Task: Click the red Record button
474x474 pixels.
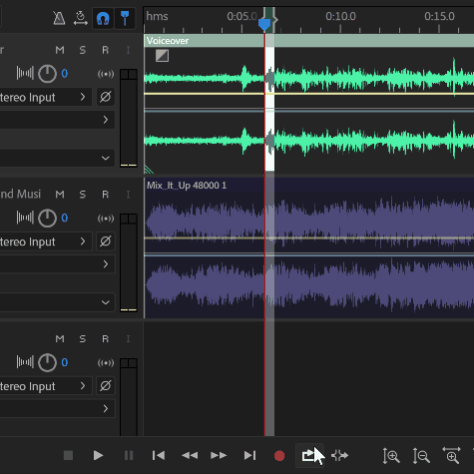Action: pos(279,456)
